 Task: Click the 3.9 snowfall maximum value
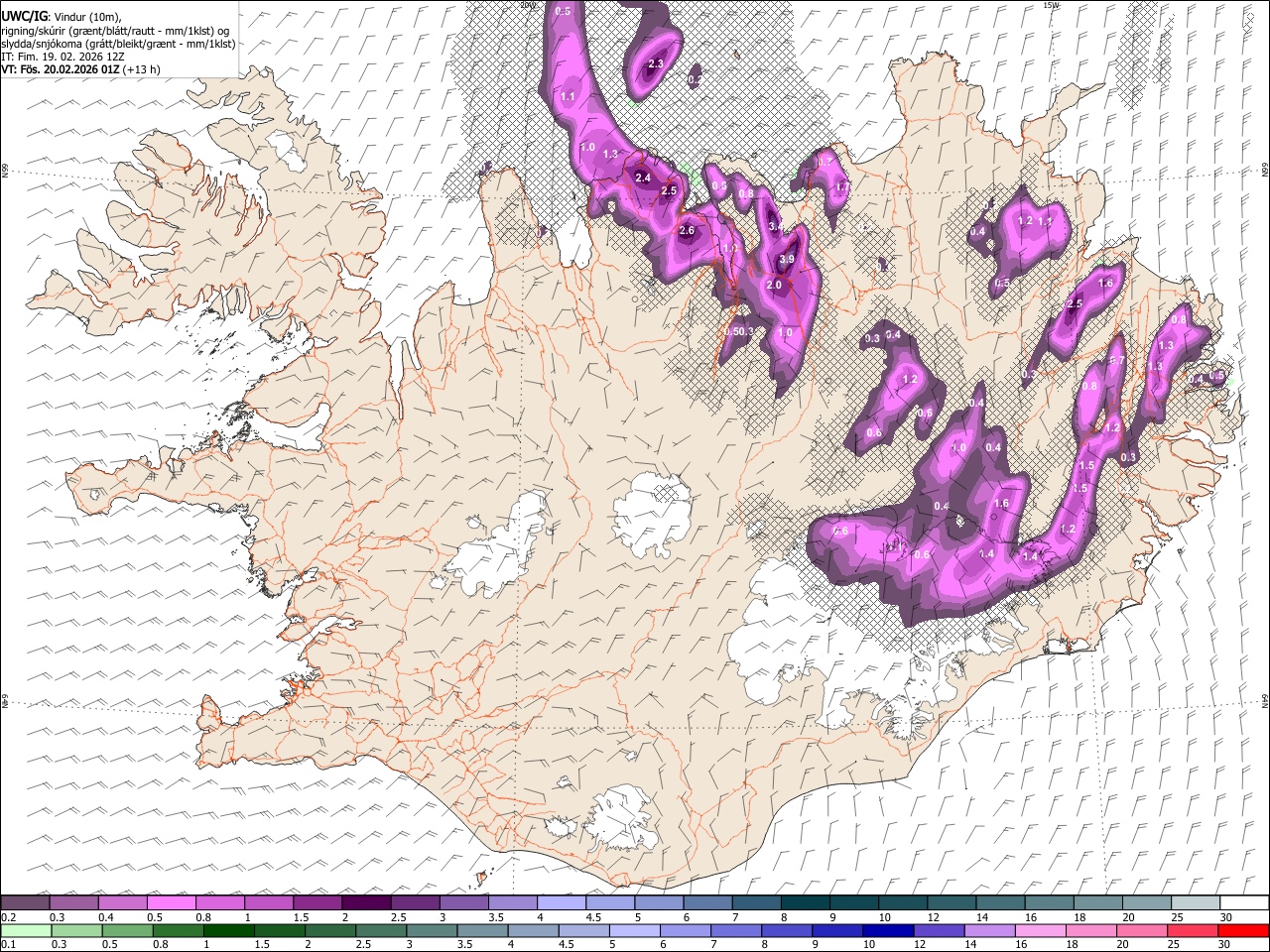(787, 260)
